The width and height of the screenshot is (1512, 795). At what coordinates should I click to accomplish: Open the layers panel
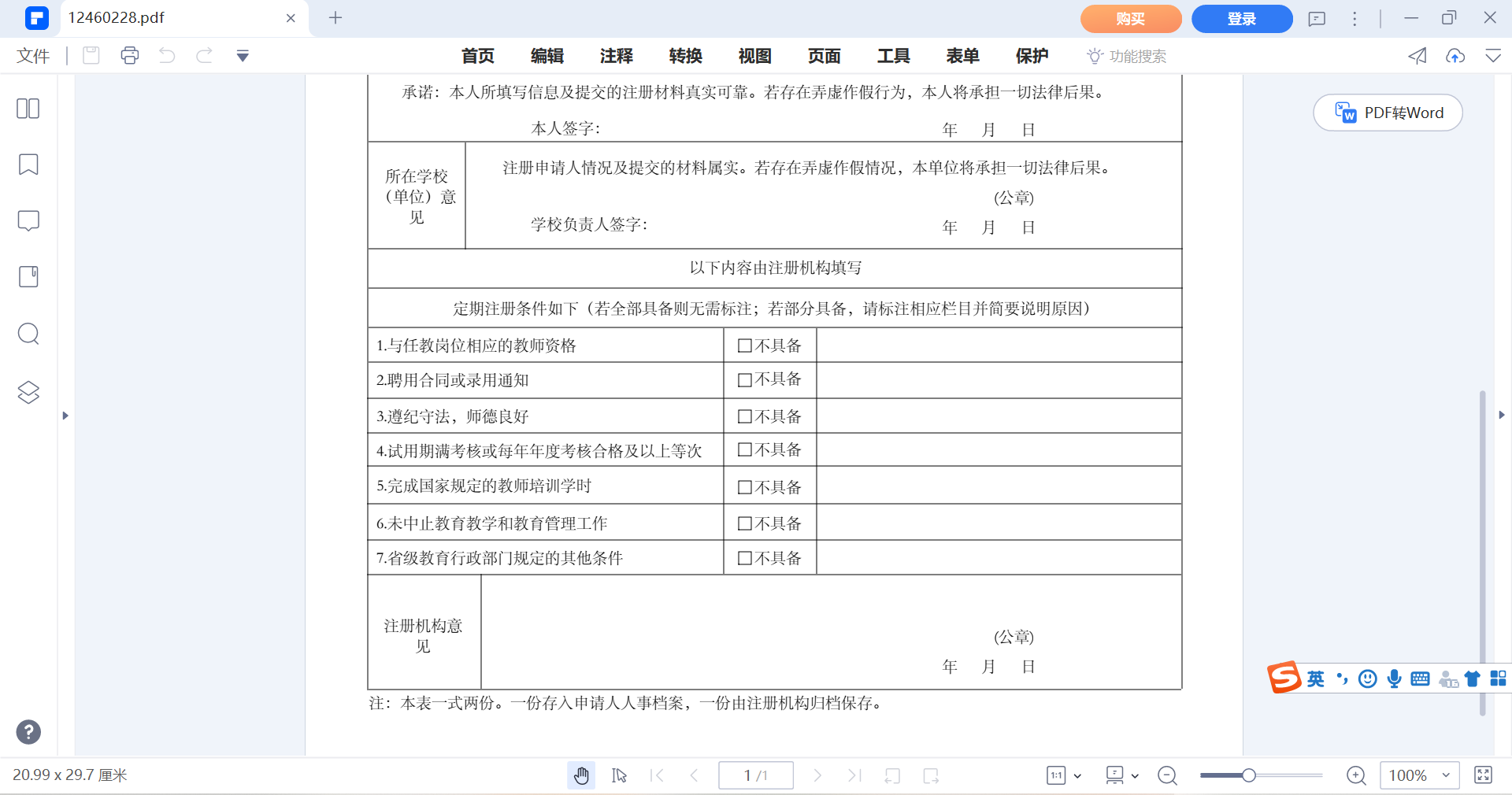click(28, 392)
